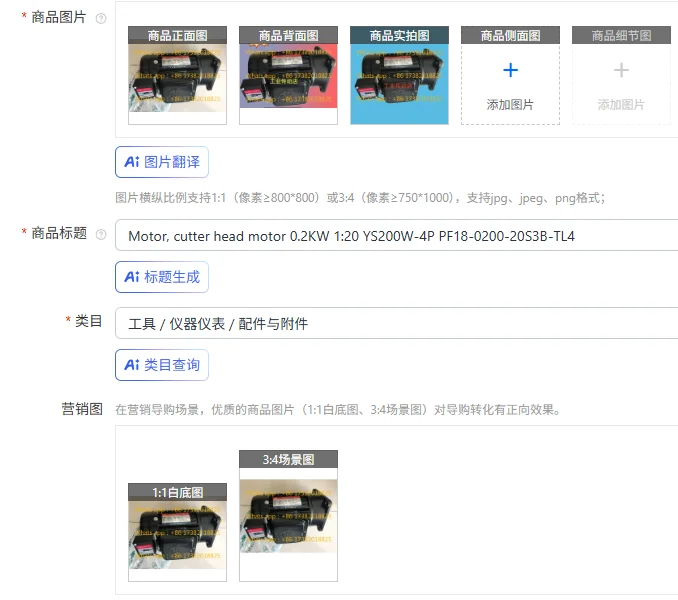
Task: Click the grey plus in 商品细节图 slot
Action: [621, 70]
